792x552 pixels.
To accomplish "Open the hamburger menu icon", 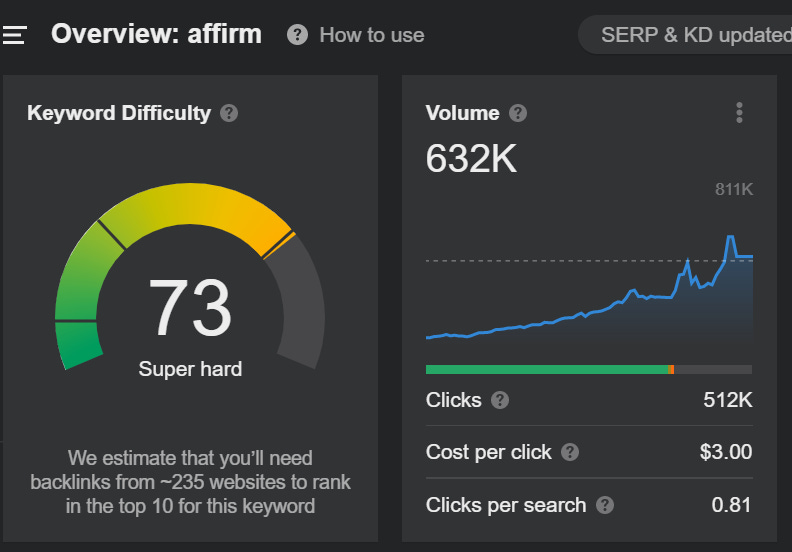I will coord(14,35).
